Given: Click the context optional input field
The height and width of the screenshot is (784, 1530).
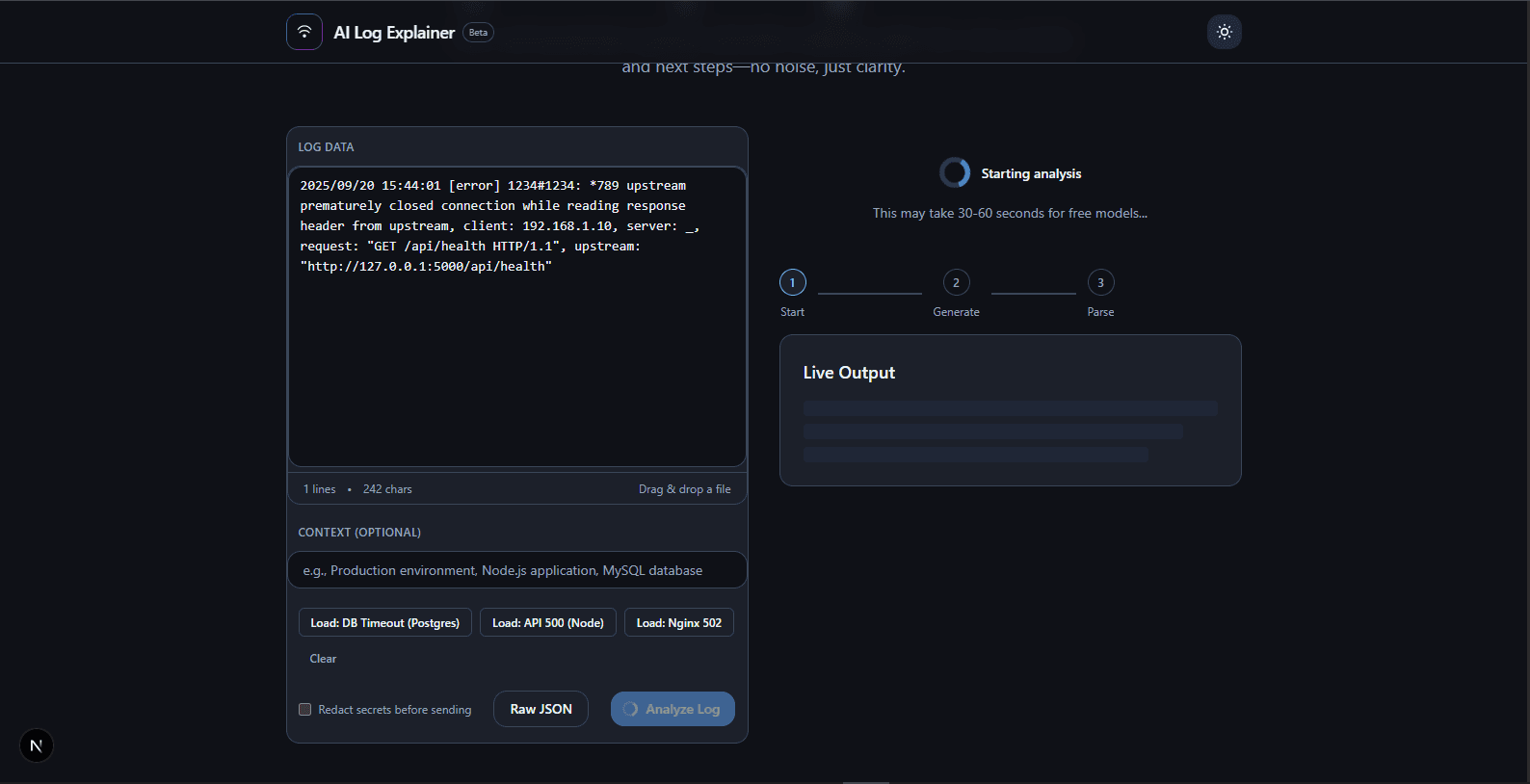Looking at the screenshot, I should [x=517, y=570].
